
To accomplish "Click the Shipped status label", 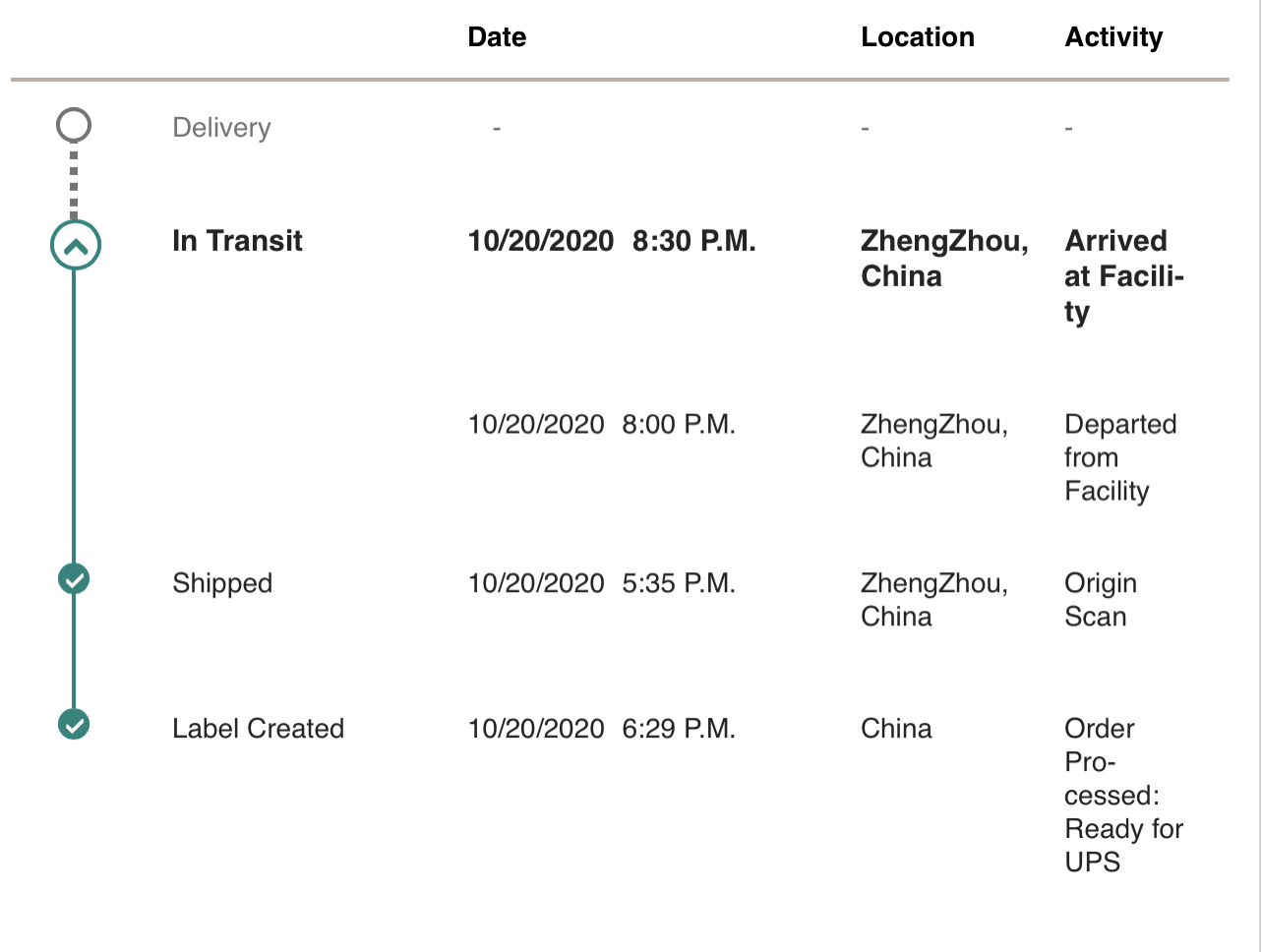I will 222,583.
